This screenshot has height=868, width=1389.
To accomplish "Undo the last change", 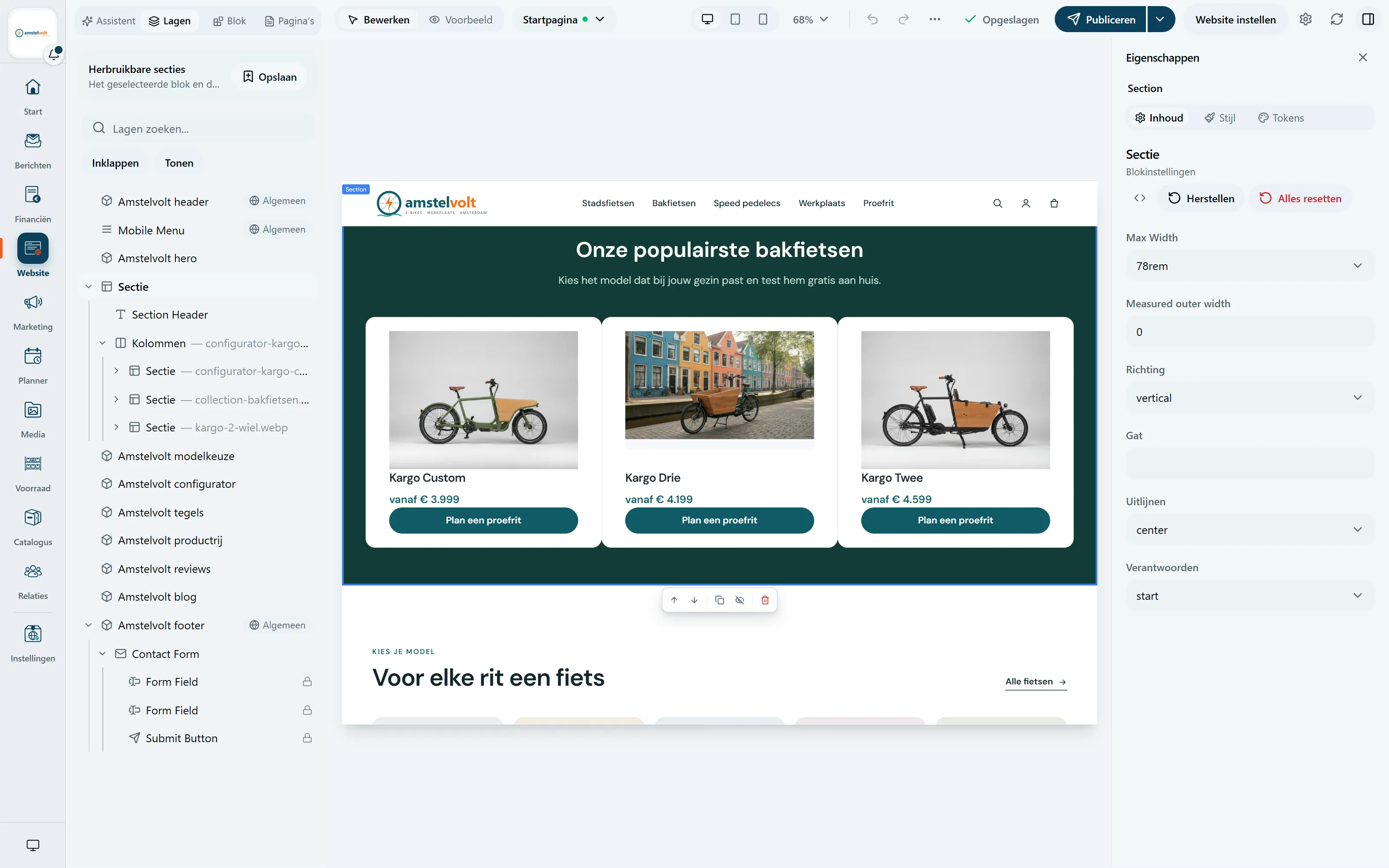I will click(x=872, y=20).
